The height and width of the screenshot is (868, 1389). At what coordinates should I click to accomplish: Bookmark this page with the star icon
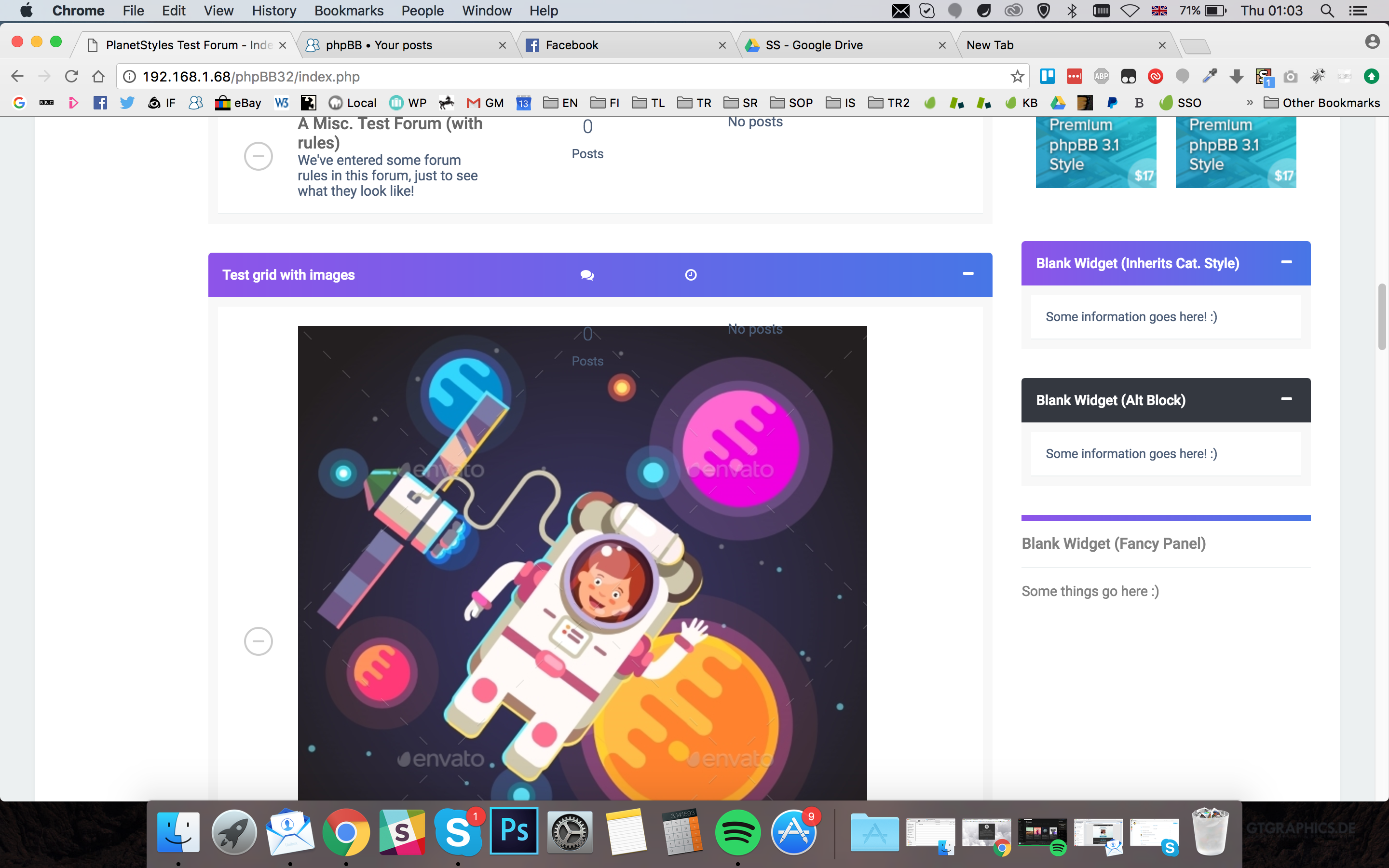pyautogui.click(x=1017, y=76)
